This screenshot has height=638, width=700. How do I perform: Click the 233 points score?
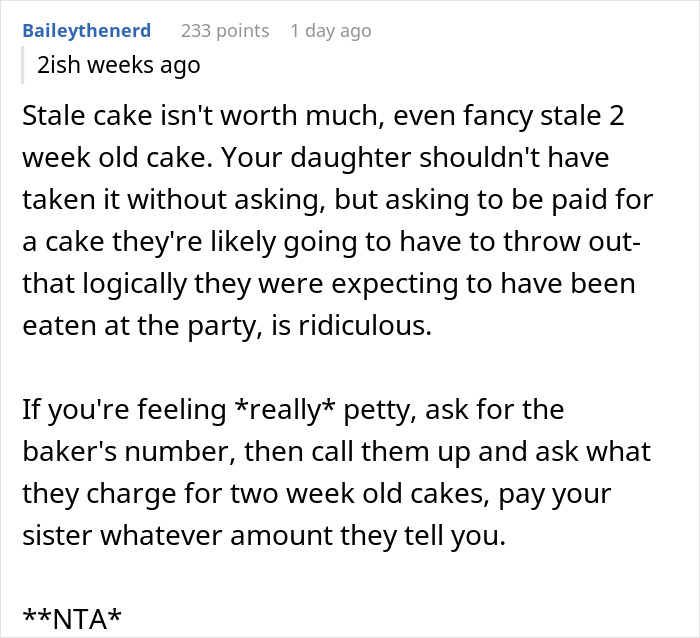point(225,31)
